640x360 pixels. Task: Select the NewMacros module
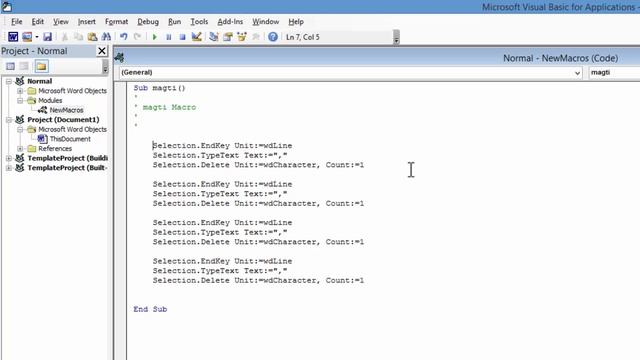tap(66, 110)
